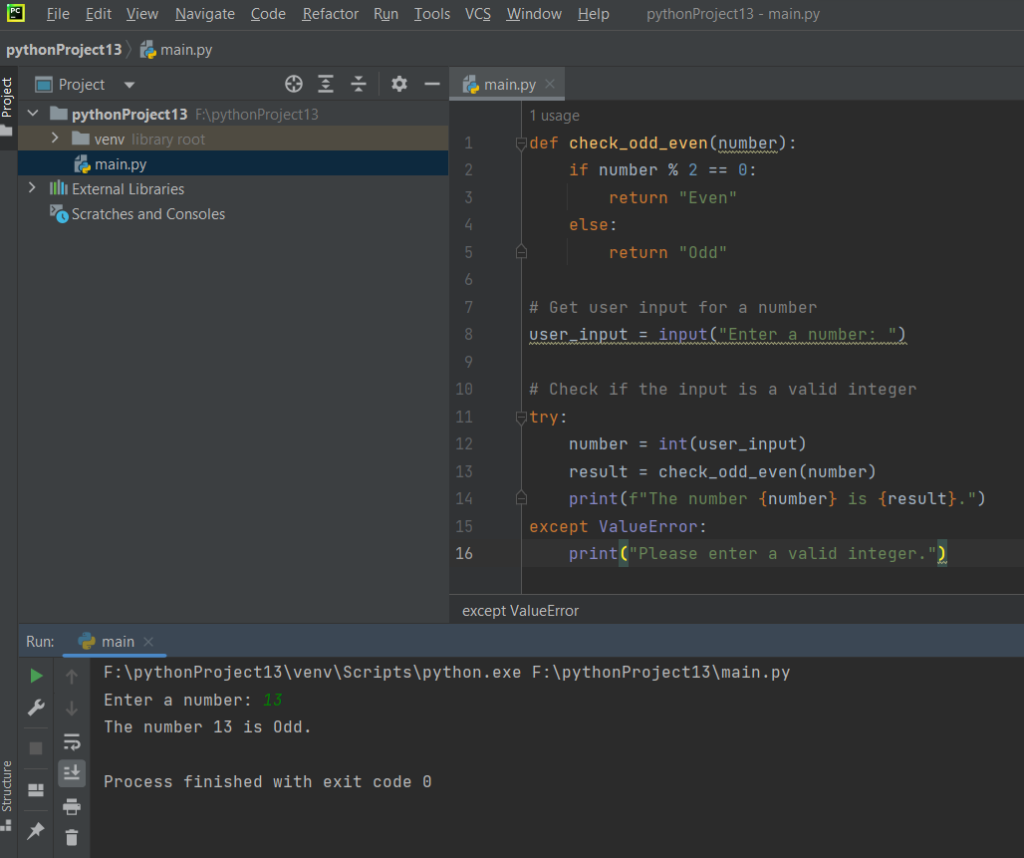Click Collapse All icon in Project panel
This screenshot has width=1024, height=858.
tap(358, 84)
